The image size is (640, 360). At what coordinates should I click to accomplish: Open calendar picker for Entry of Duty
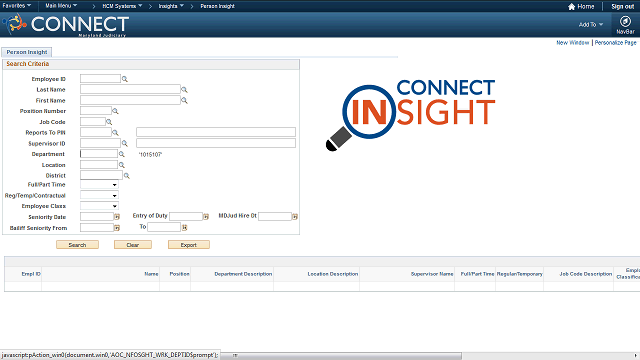(206, 217)
